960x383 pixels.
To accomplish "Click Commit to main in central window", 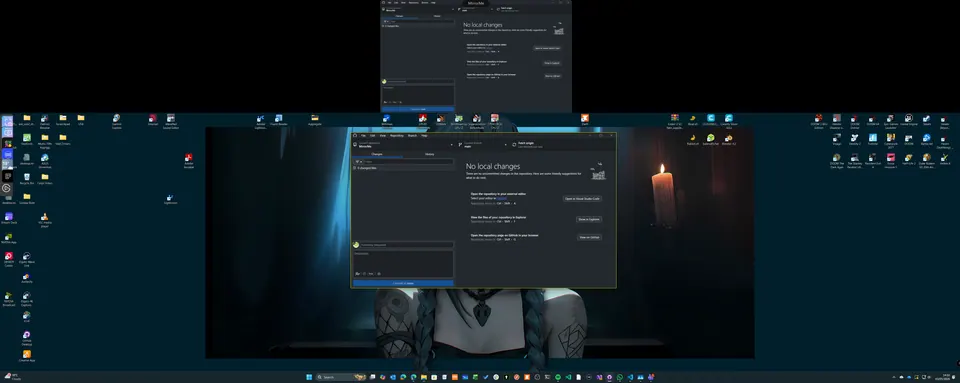I will [403, 283].
